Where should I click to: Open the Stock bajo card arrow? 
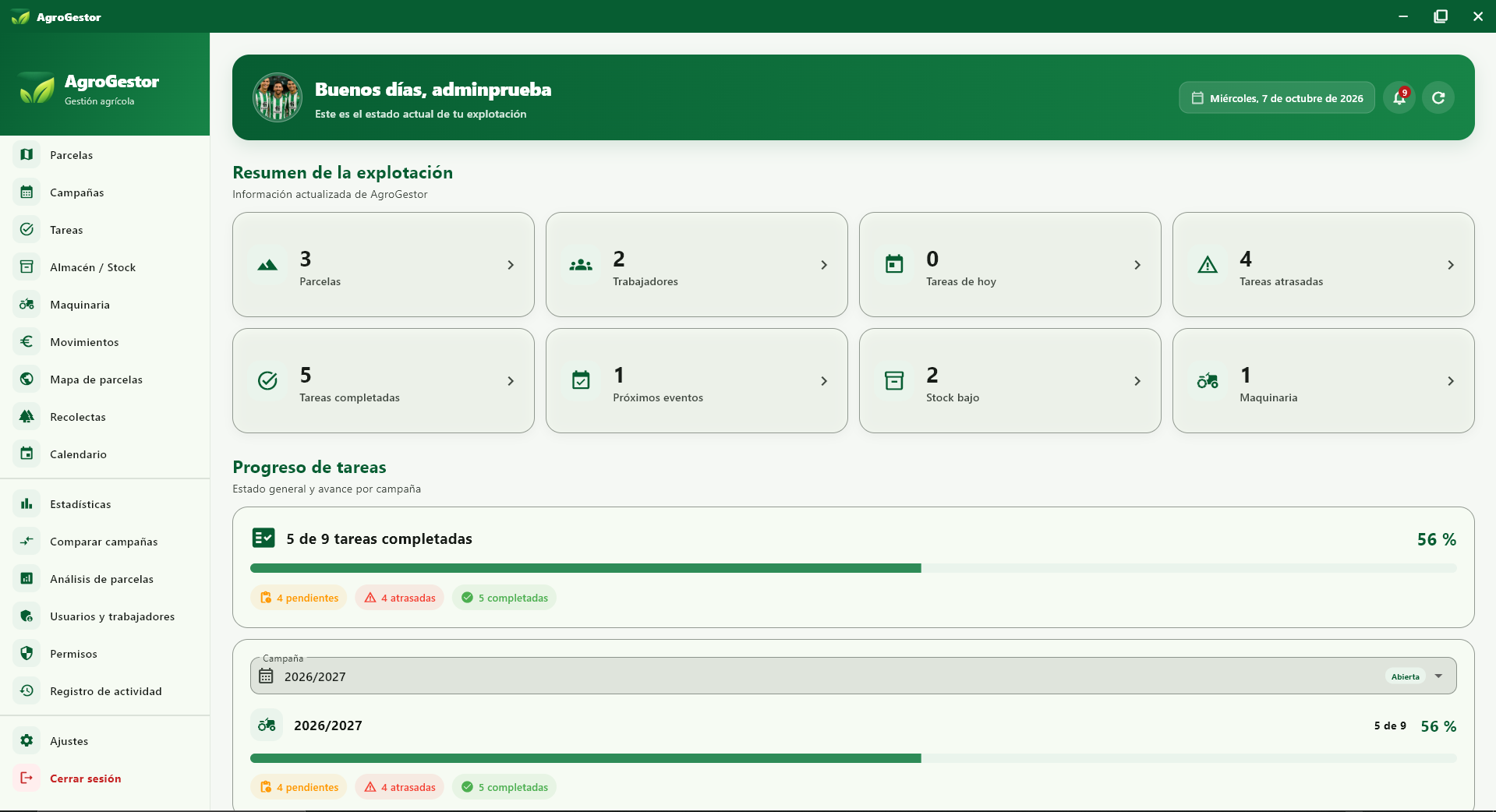[1137, 381]
